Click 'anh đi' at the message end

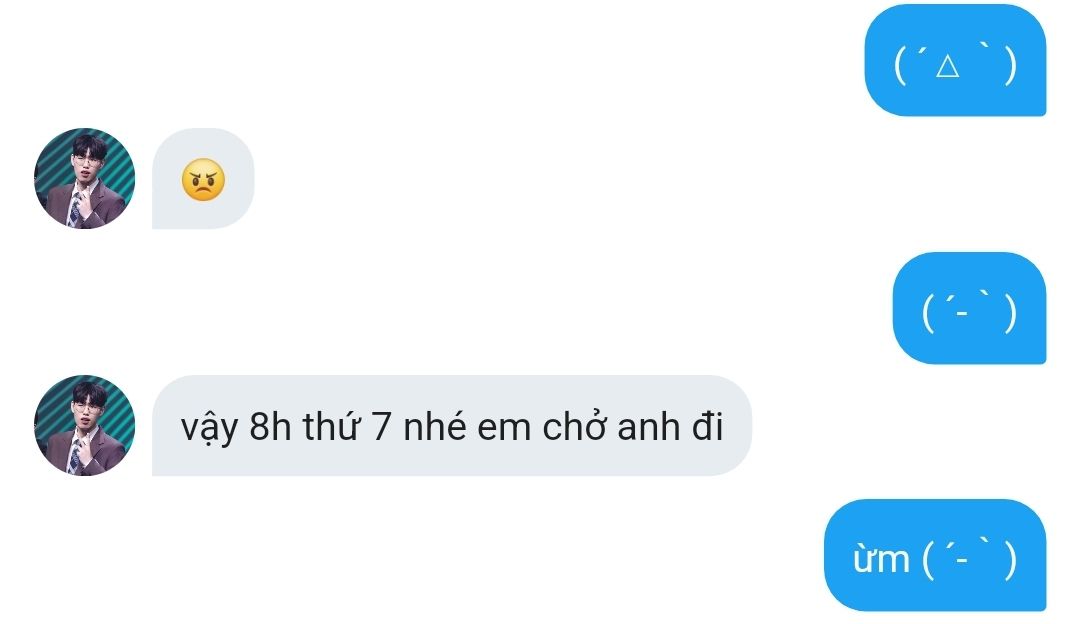pyautogui.click(x=669, y=426)
